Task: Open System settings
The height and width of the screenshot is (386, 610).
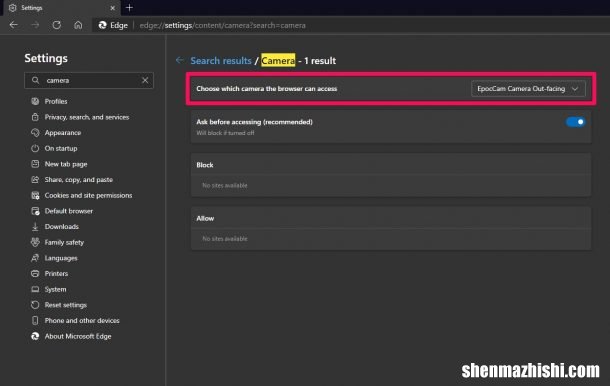Action: pos(55,289)
